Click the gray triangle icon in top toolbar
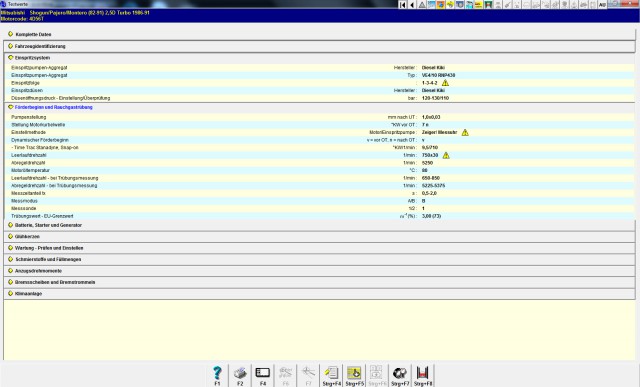 point(422,4)
